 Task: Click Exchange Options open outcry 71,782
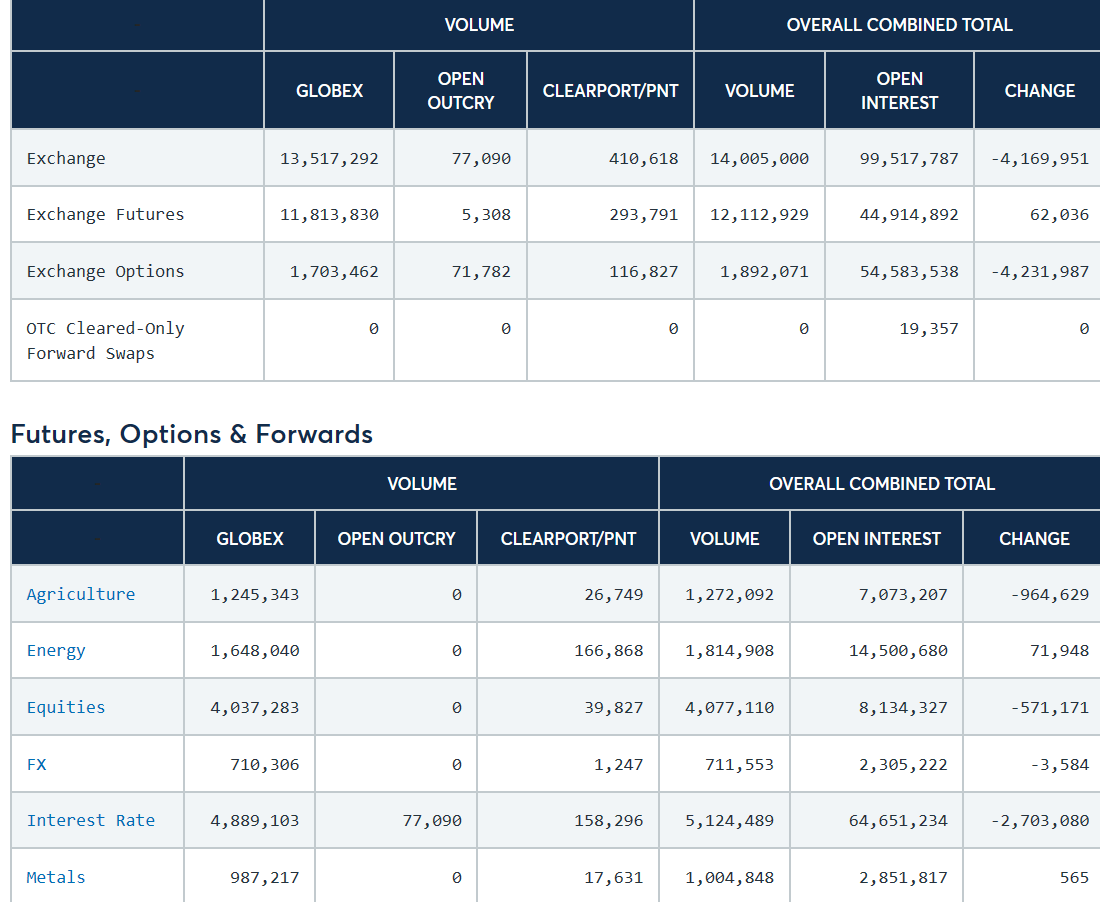point(481,271)
